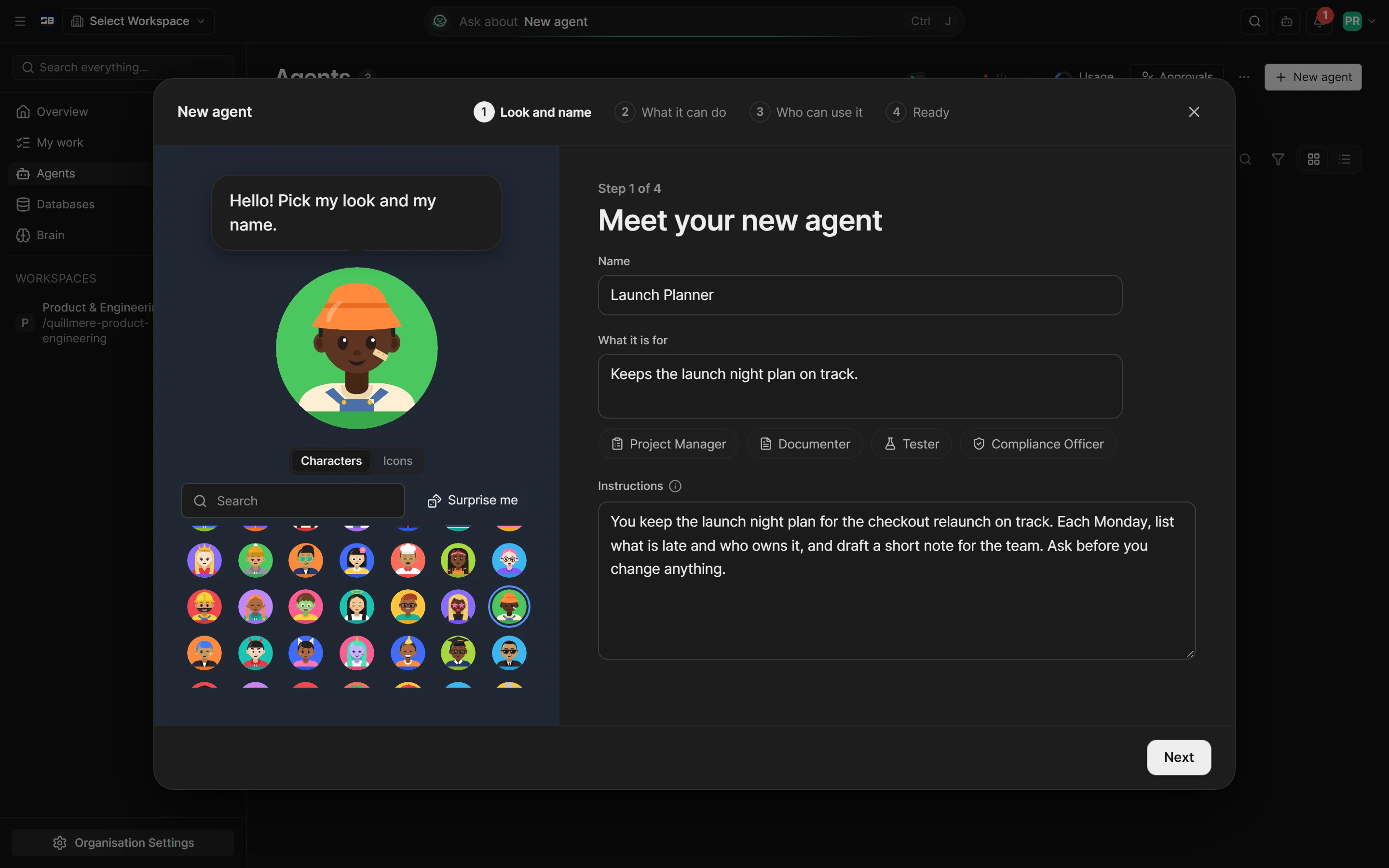This screenshot has height=868, width=1389.
Task: Switch to list view icon
Action: coord(1344,160)
